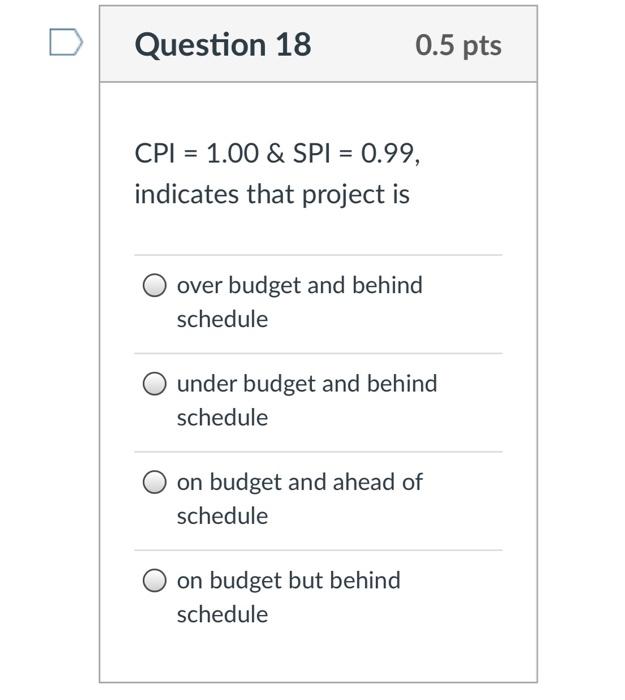Click 'schedule' under the over budget option

[222, 319]
